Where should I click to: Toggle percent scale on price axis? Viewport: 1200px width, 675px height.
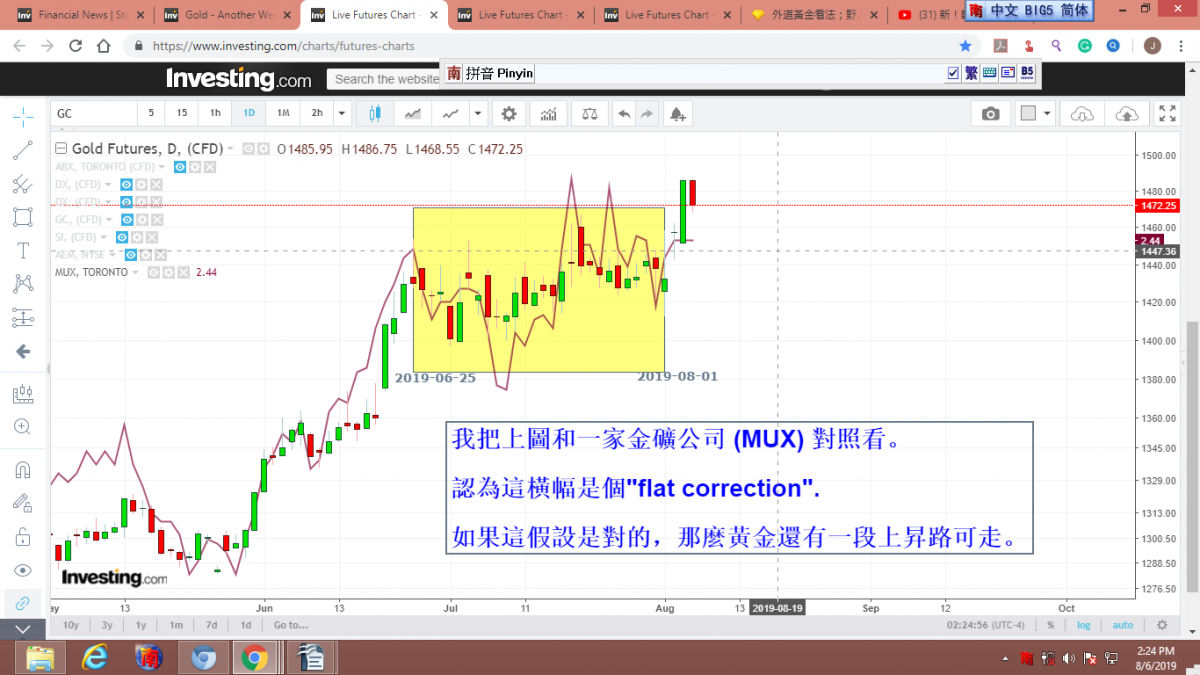[x=1050, y=625]
